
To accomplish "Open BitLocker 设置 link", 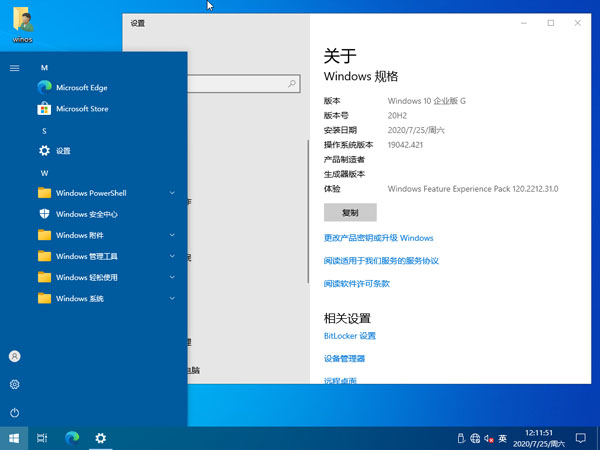I will [x=350, y=336].
